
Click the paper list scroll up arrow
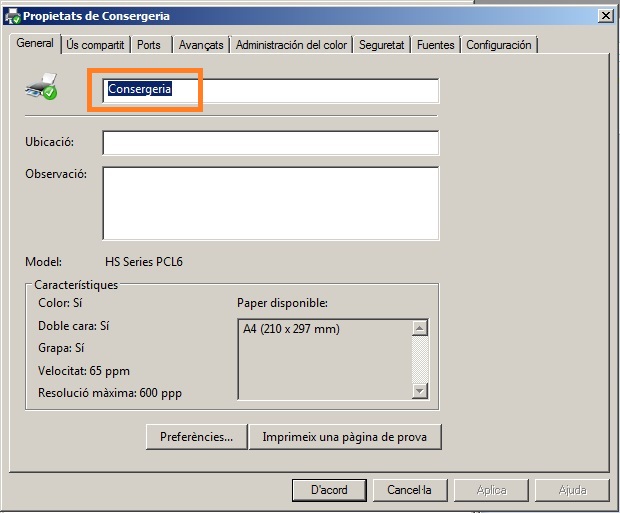click(x=420, y=328)
